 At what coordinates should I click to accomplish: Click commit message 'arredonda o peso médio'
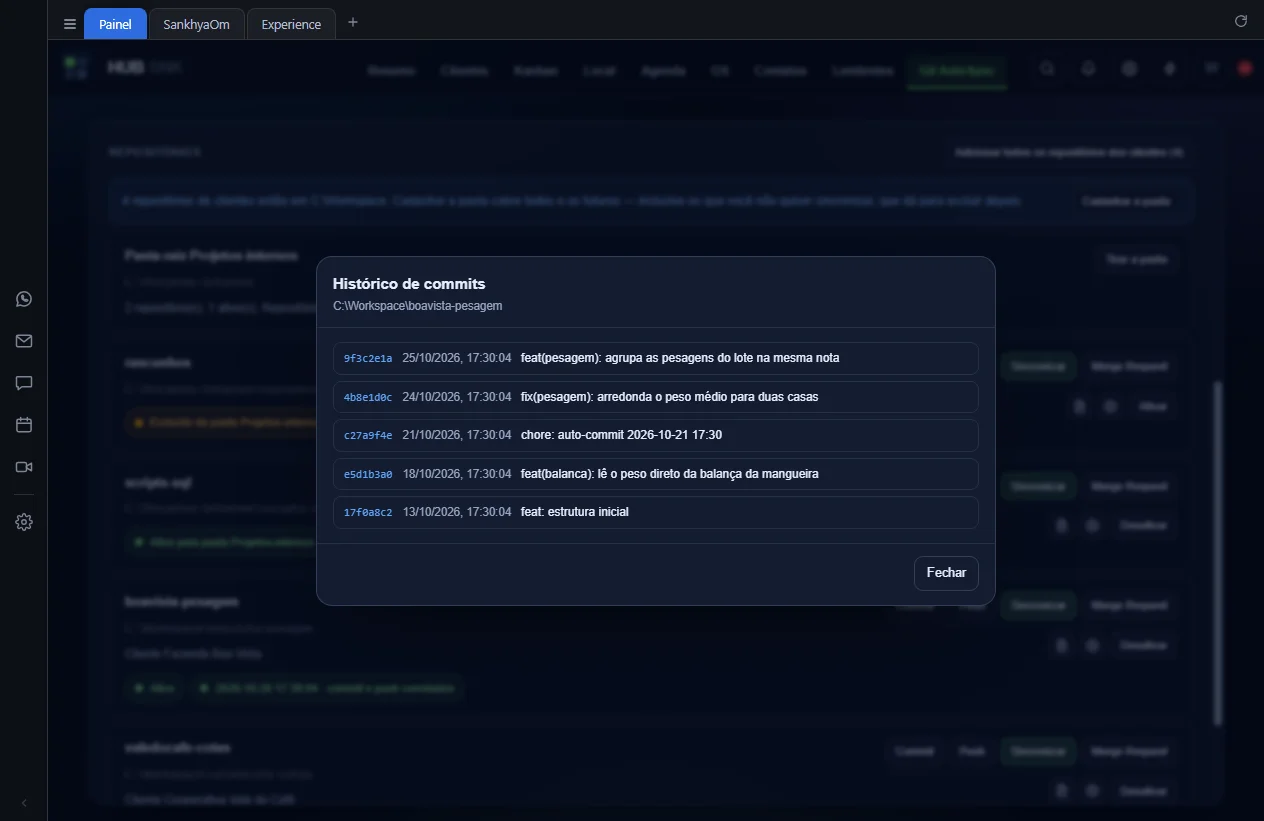point(669,397)
